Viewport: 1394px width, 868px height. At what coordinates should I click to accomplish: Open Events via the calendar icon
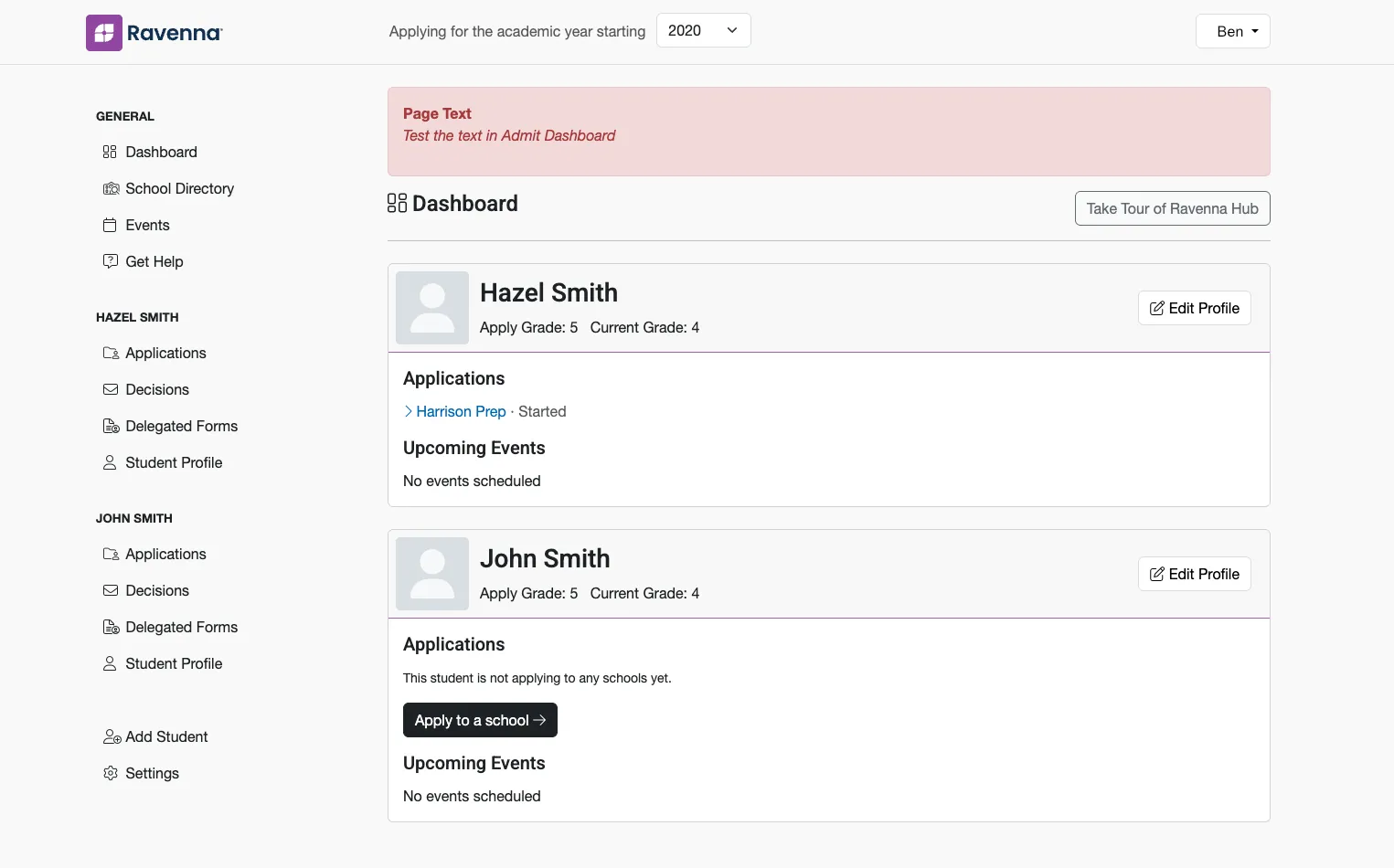click(111, 225)
